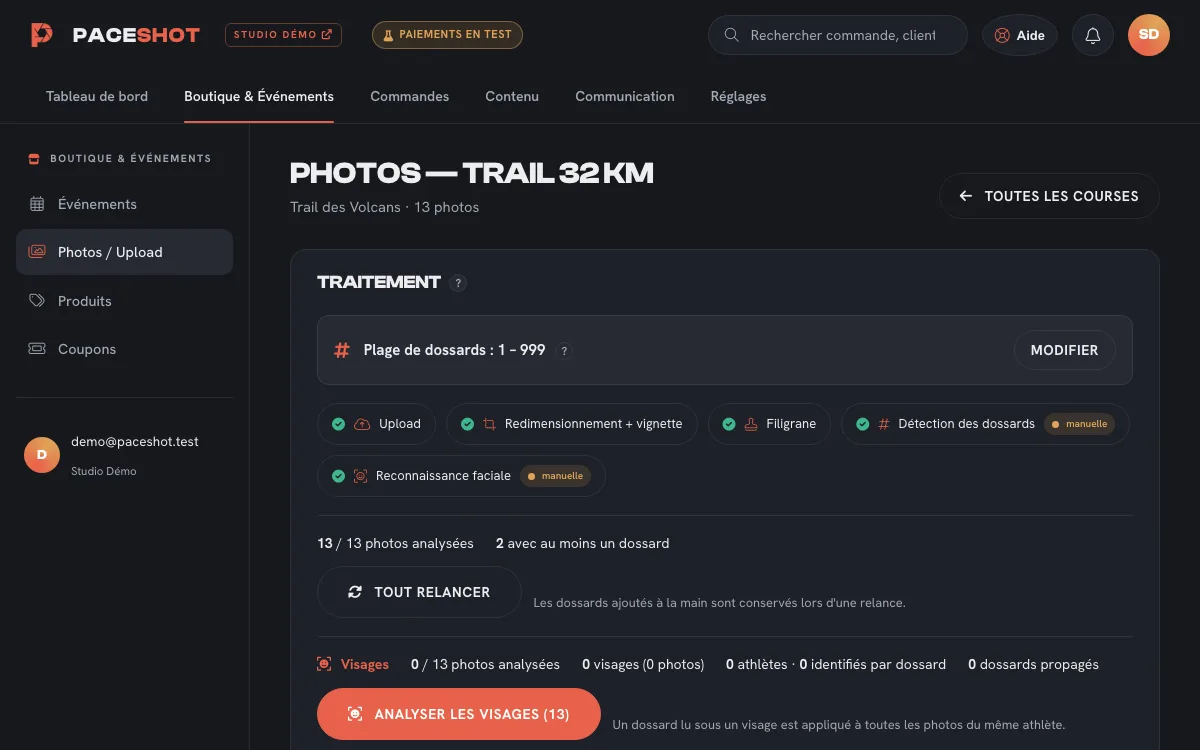1200x750 pixels.
Task: Click the crop icon in the Redimensionnement chip
Action: click(489, 424)
